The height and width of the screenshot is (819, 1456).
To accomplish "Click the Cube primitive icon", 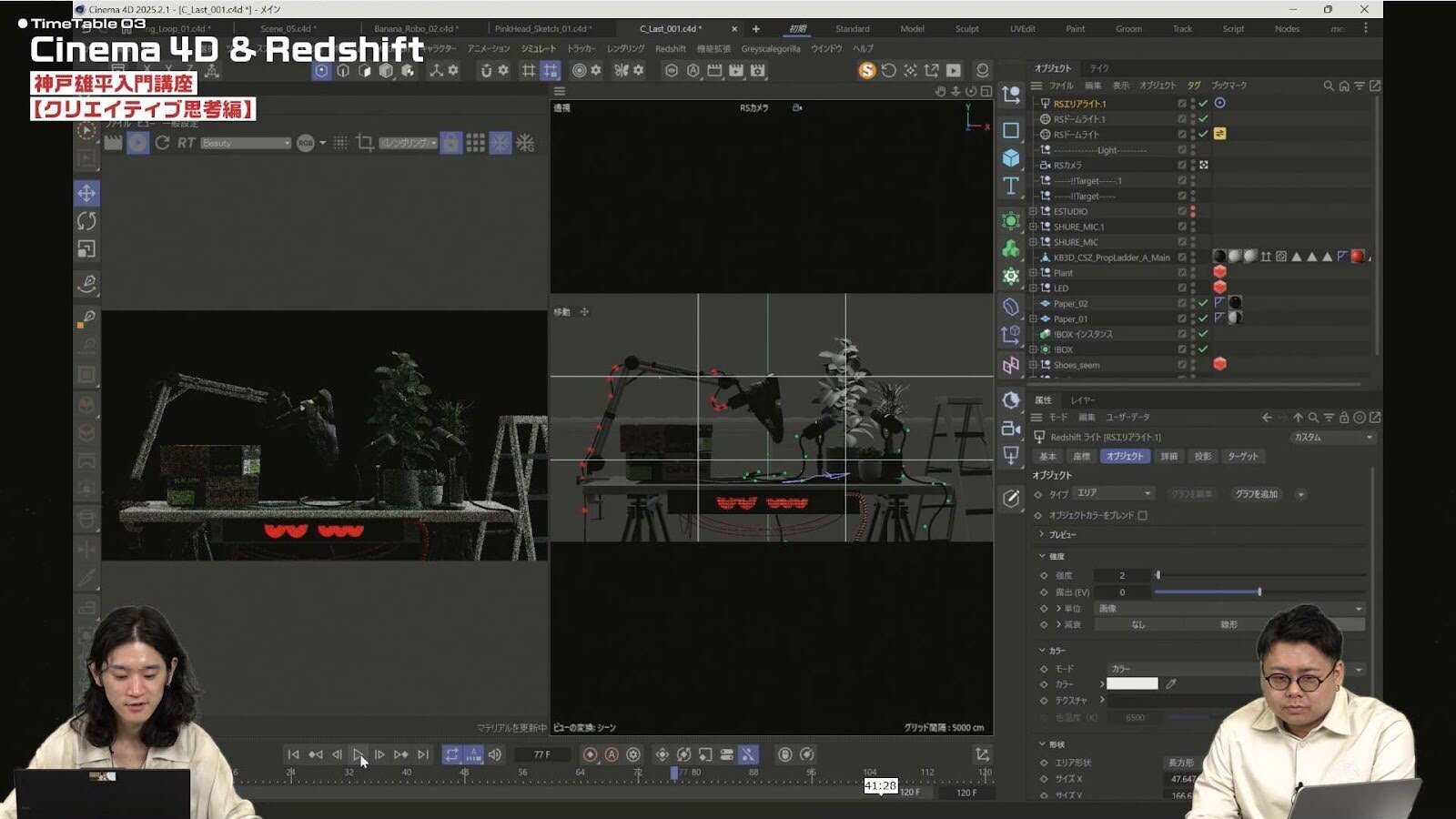I will point(1011,158).
